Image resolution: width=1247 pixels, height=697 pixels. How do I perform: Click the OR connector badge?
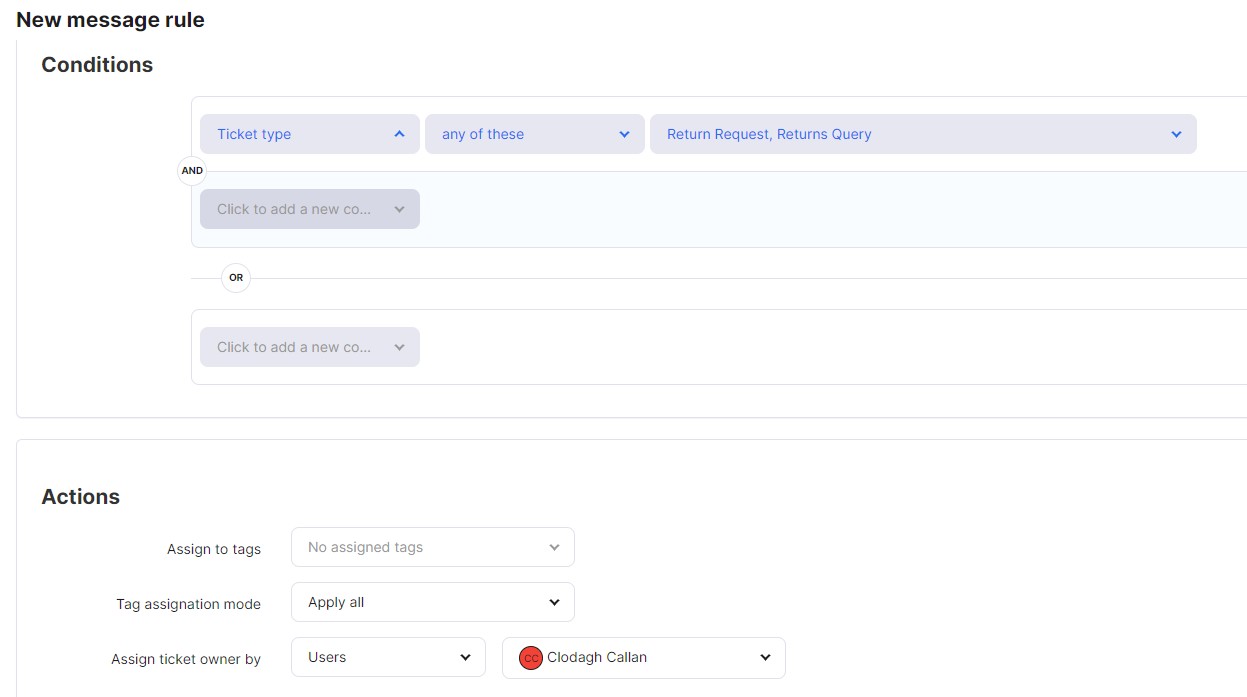[x=236, y=278]
